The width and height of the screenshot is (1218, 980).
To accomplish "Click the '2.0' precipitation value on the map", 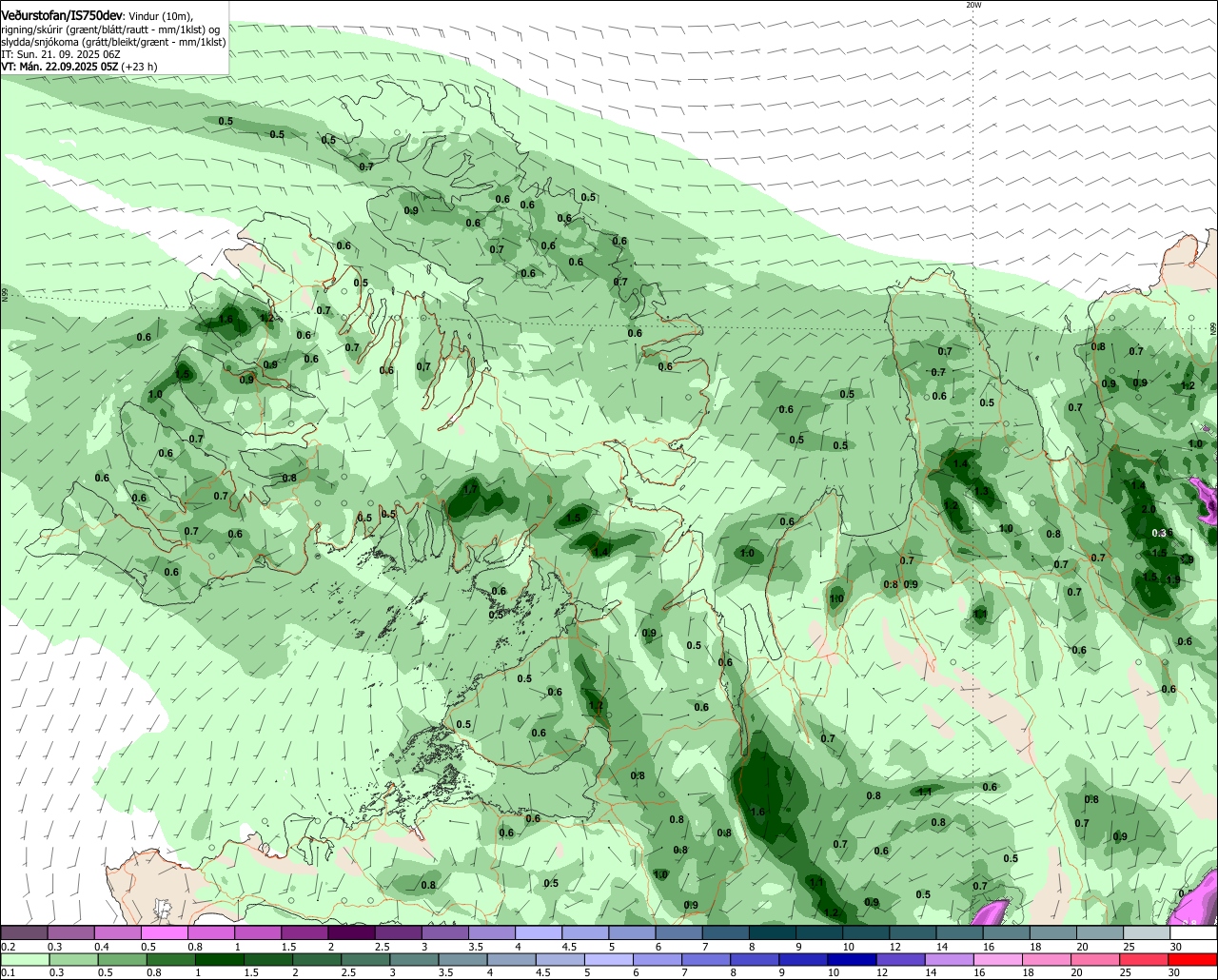I will [x=1148, y=509].
